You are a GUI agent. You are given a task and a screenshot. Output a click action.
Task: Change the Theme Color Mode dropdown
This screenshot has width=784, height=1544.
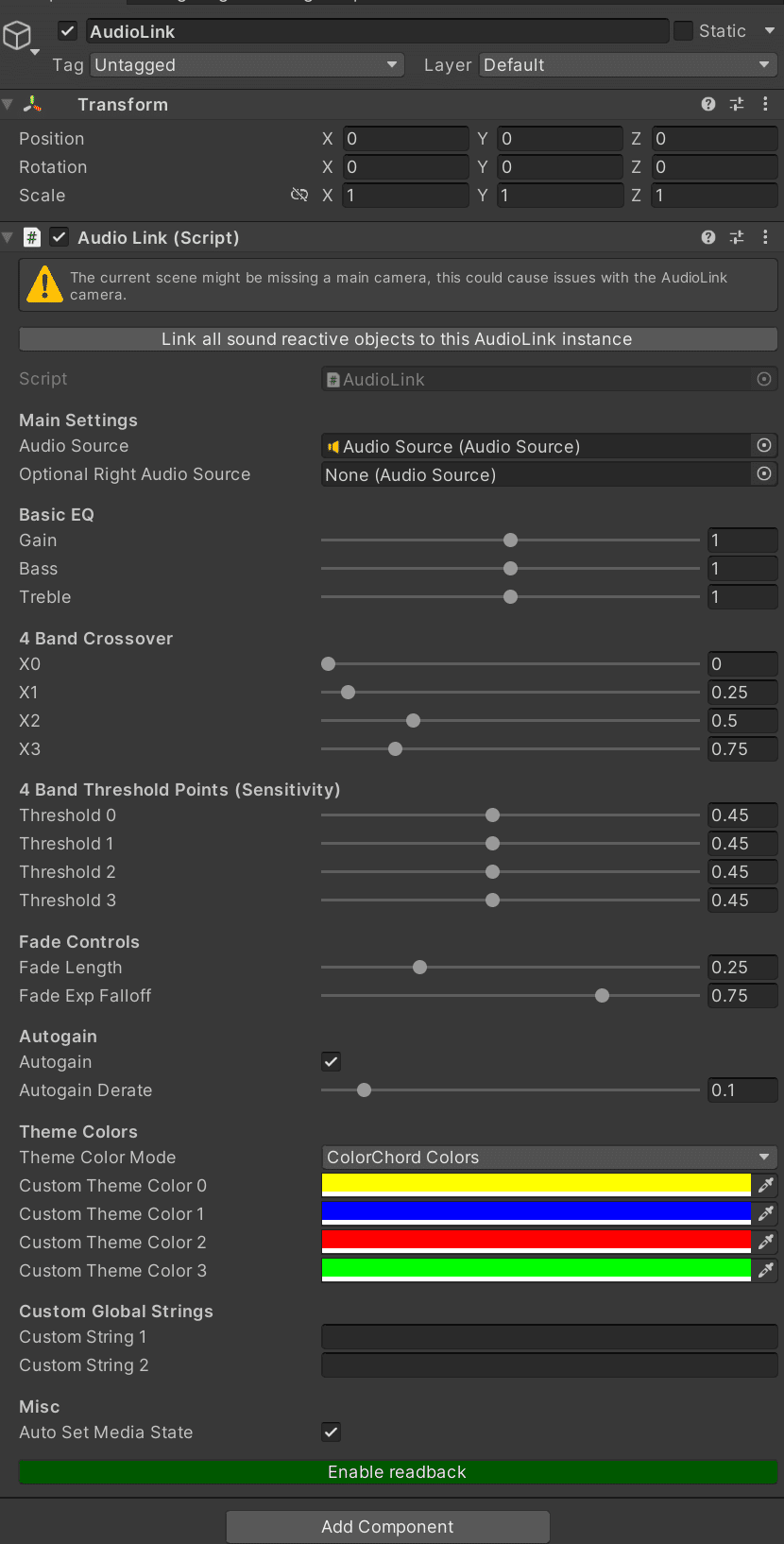(x=550, y=1157)
